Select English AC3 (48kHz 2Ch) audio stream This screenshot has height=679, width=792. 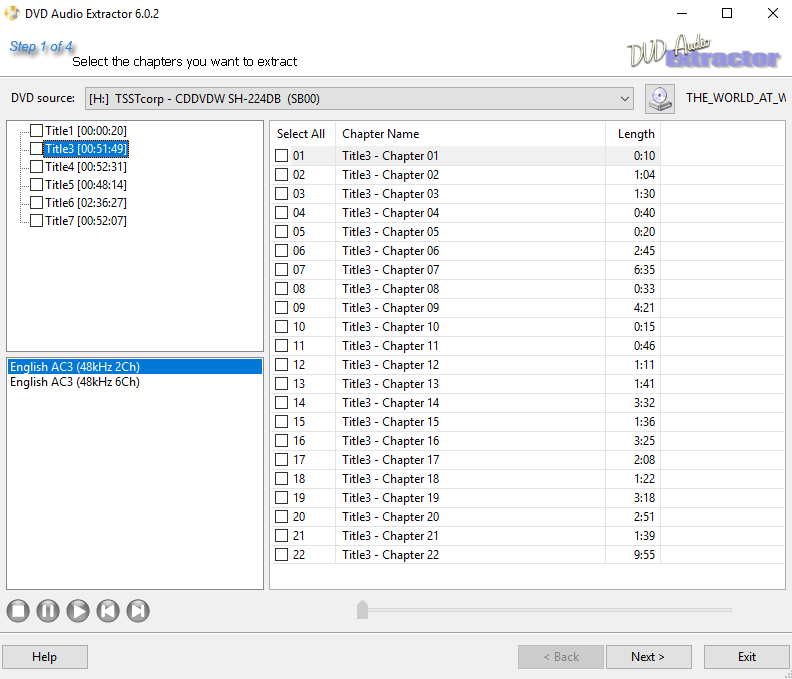[x=135, y=366]
